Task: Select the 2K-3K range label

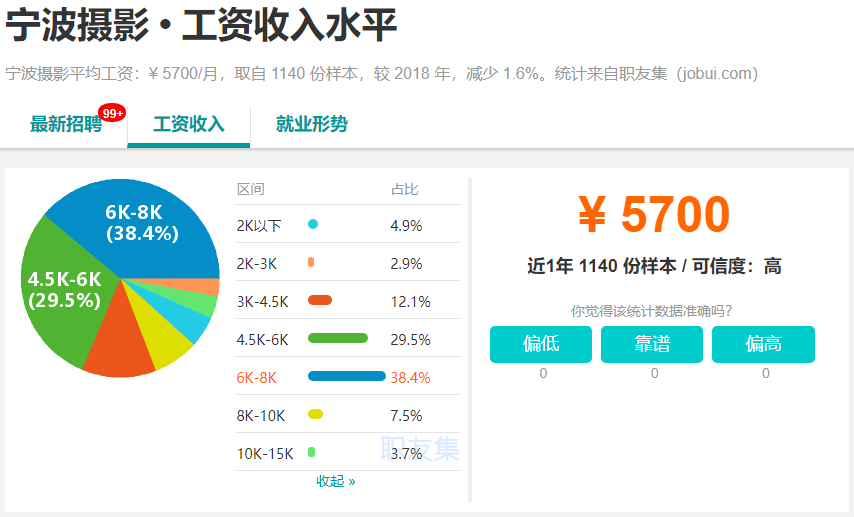Action: 257,264
